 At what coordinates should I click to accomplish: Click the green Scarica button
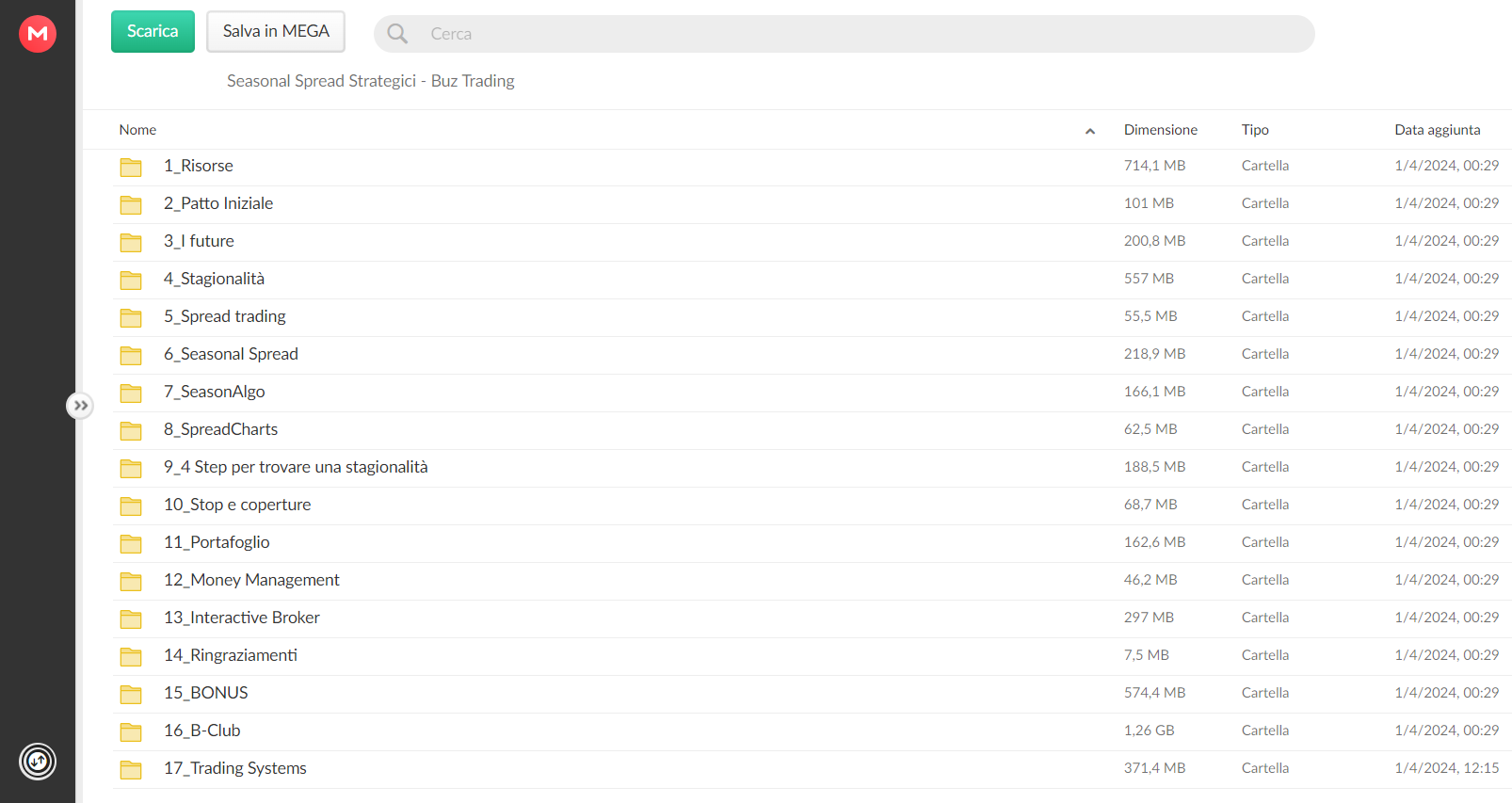[x=153, y=32]
